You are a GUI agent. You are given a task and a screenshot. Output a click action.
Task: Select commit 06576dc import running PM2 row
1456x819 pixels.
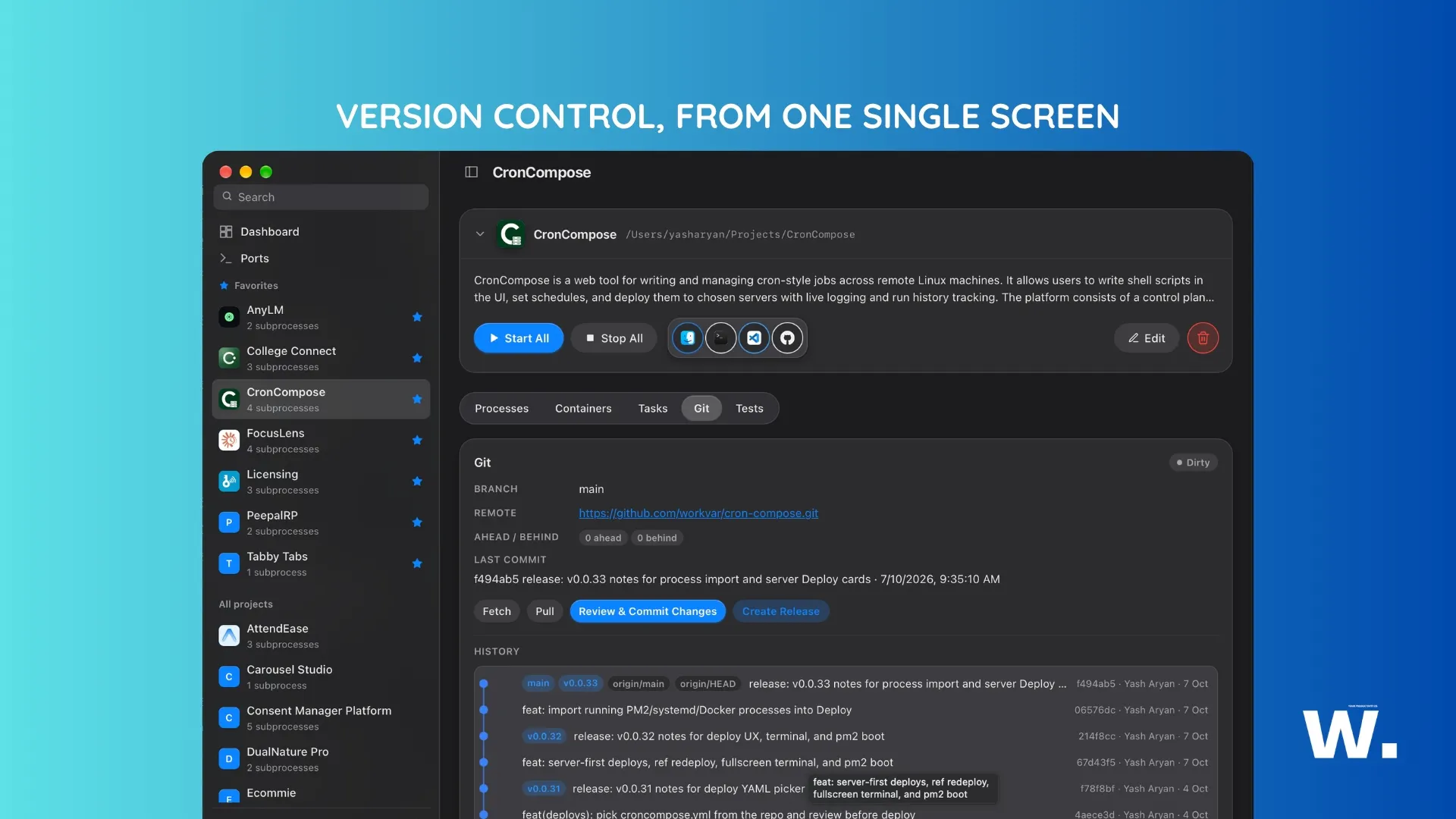pos(846,711)
